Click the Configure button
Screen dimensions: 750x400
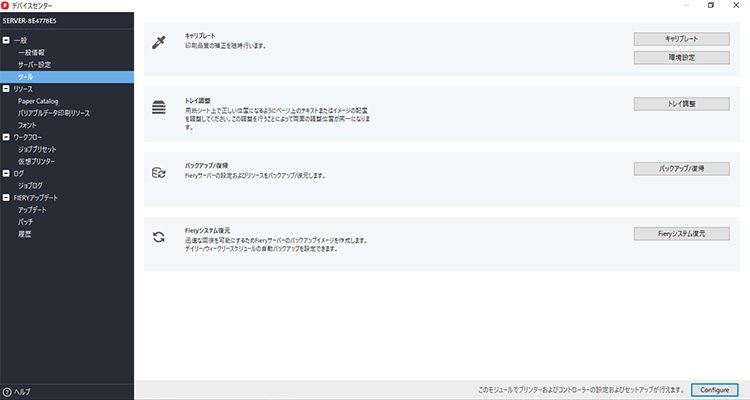[x=714, y=389]
